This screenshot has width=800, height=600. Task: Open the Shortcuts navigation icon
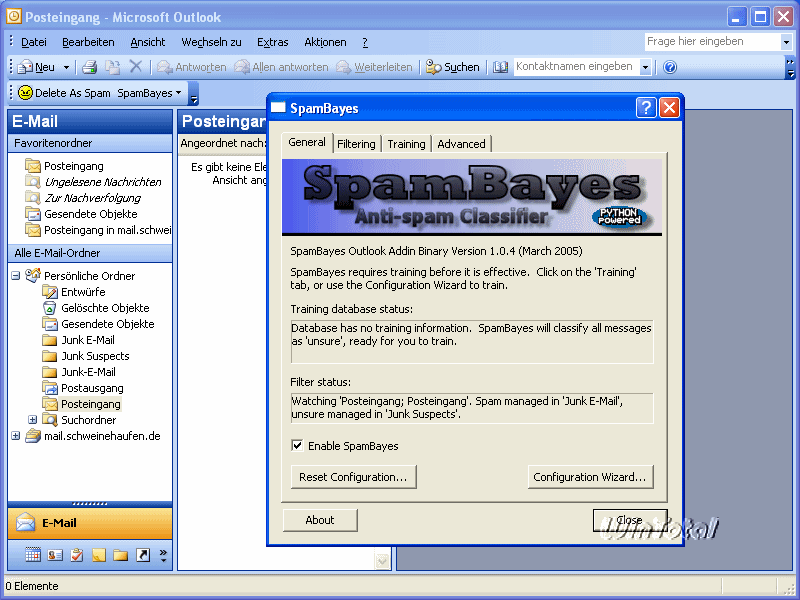(x=143, y=555)
